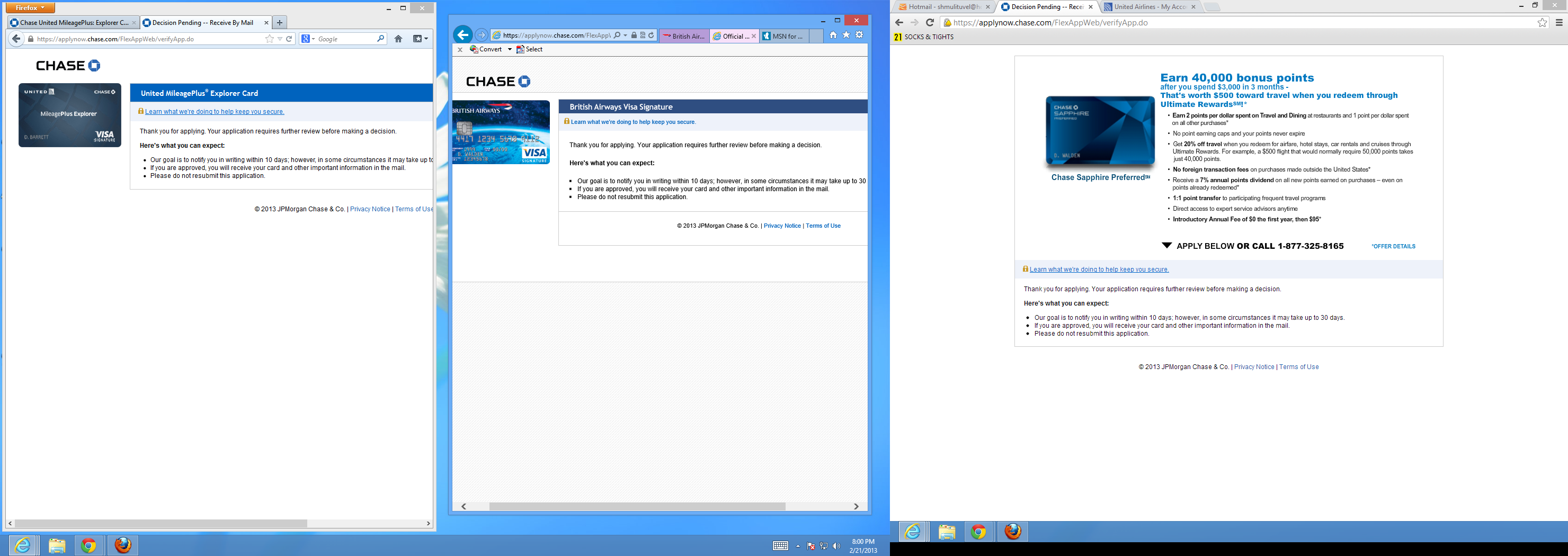This screenshot has height=556, width=1568.
Task: View security report via IE lock icon
Action: [x=634, y=35]
